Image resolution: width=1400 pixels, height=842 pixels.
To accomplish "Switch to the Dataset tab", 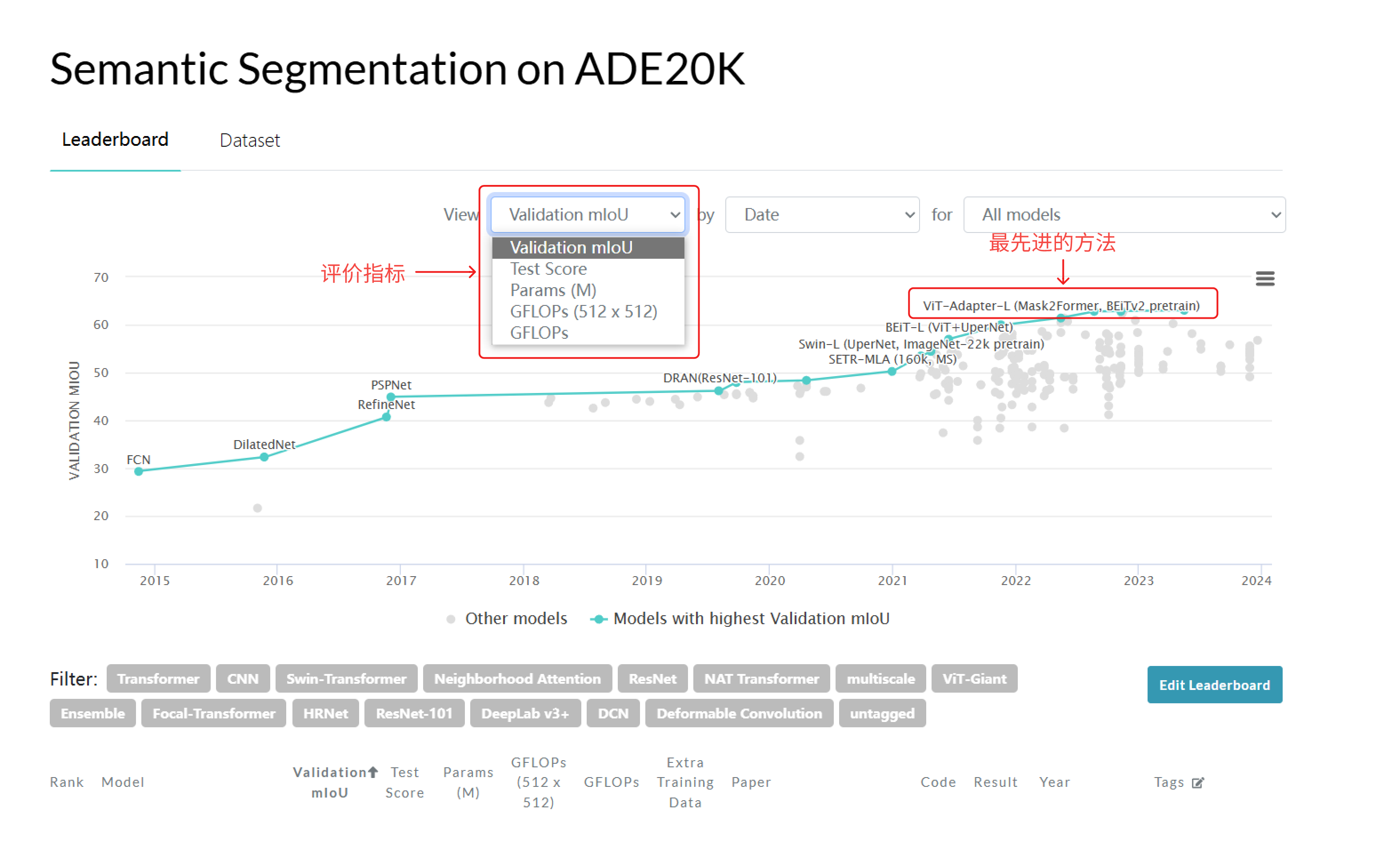I will point(250,140).
